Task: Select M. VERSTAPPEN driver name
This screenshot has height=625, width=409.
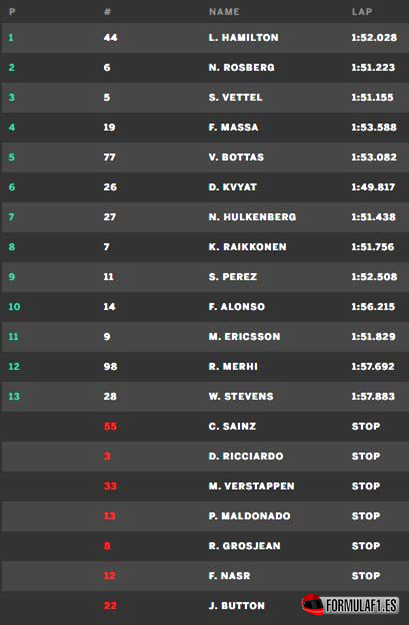Action: (x=252, y=486)
